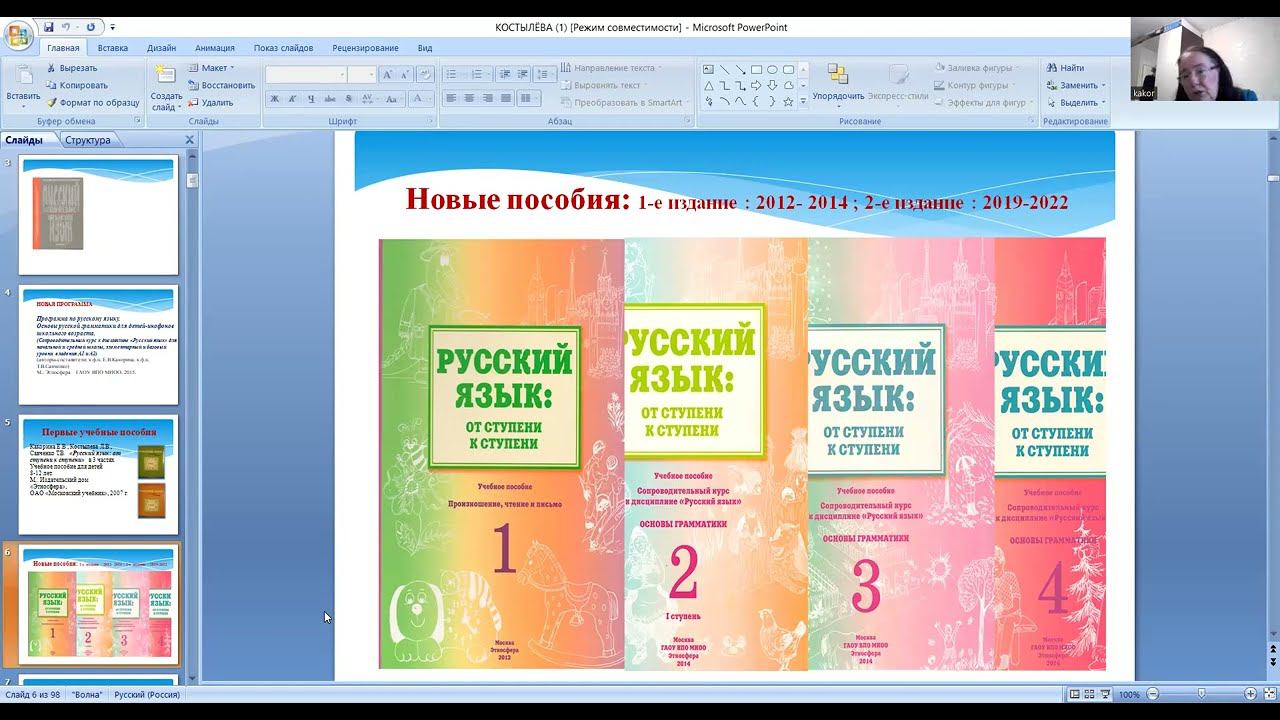Redo action in quick access toolbar
This screenshot has height=720, width=1280.
[x=91, y=27]
